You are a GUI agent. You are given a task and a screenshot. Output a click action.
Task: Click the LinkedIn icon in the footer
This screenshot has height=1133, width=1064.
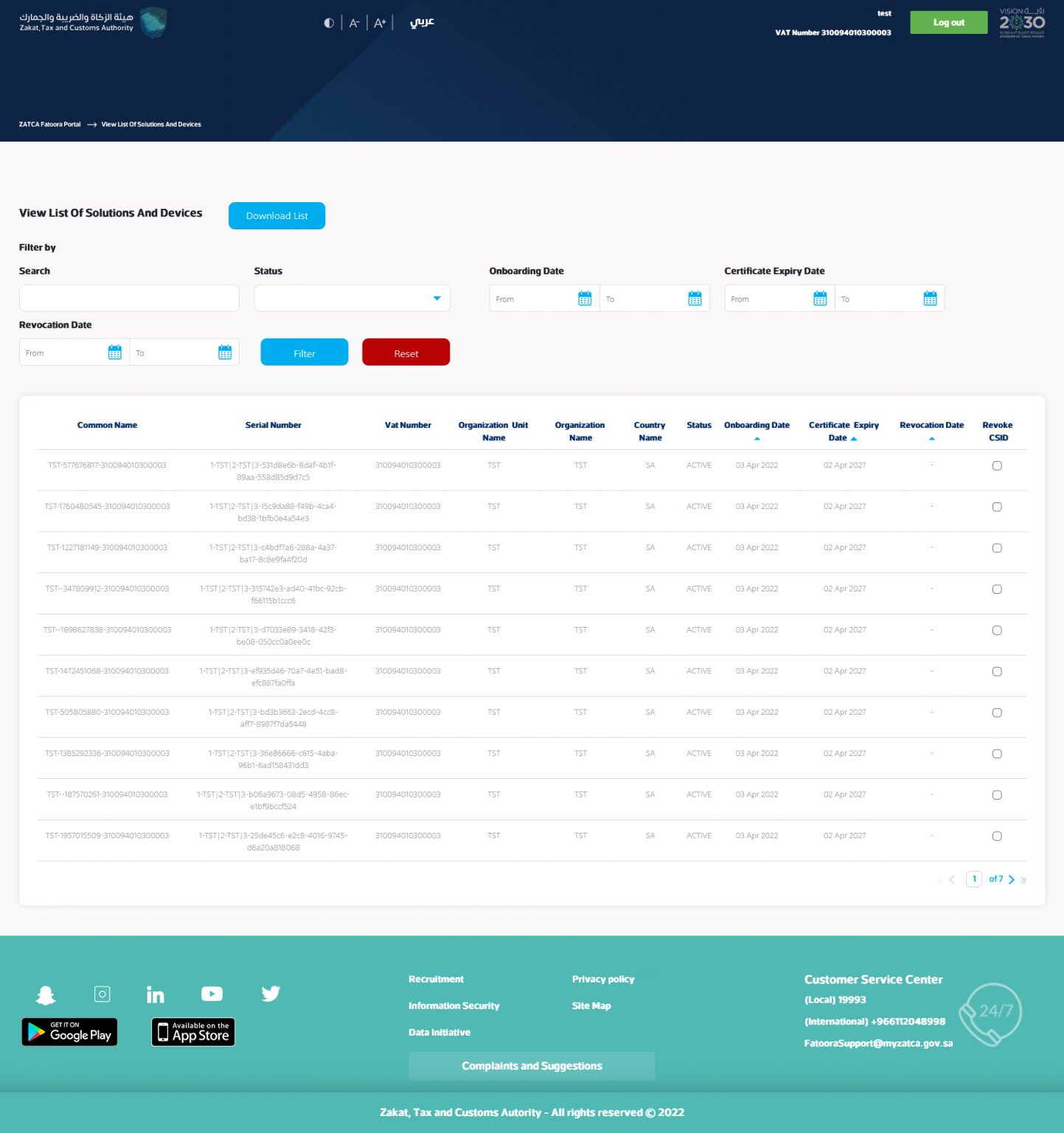(x=156, y=994)
